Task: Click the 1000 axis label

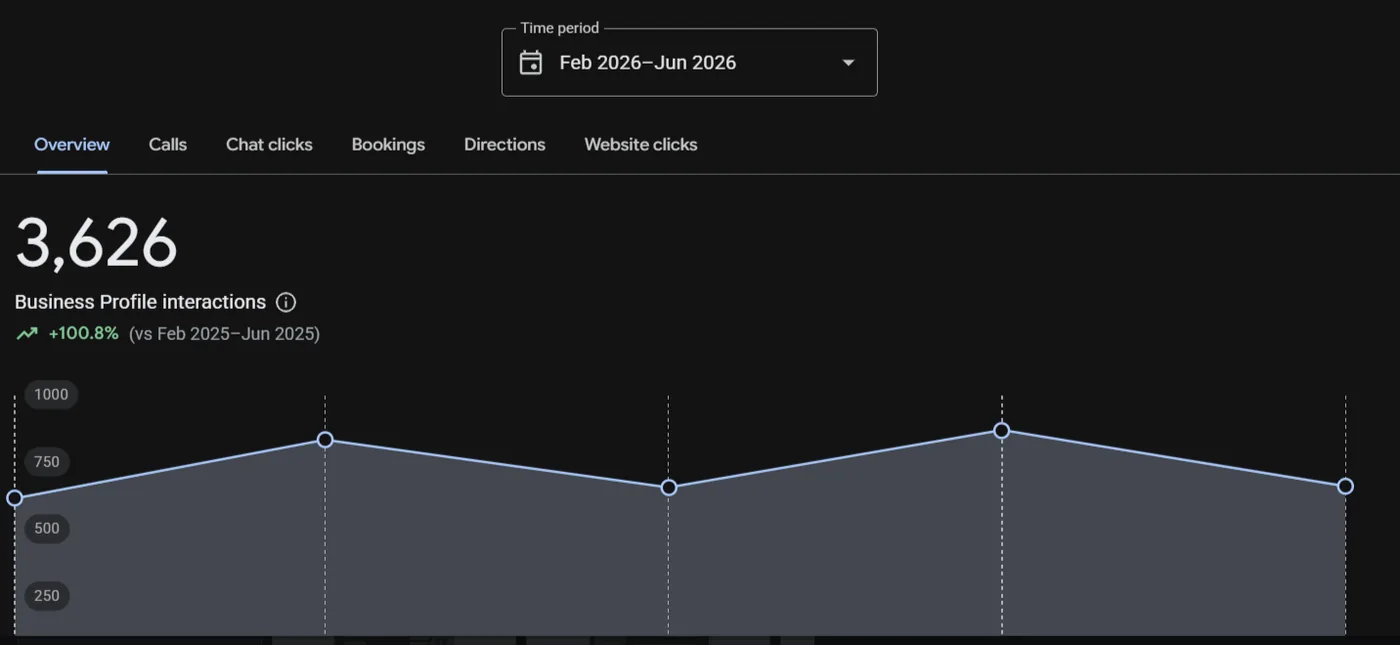Action: pos(51,395)
